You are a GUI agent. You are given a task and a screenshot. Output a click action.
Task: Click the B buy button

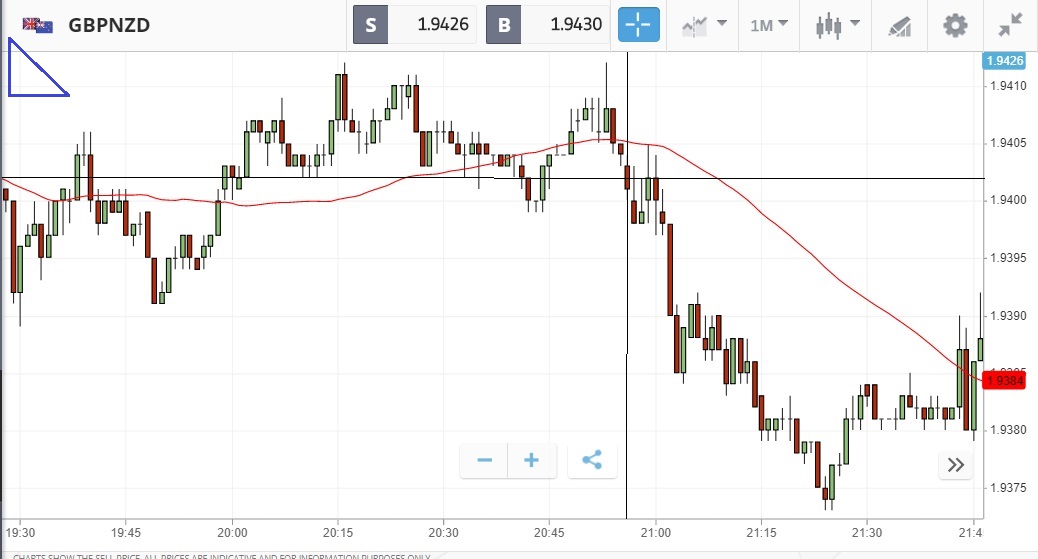tap(504, 25)
